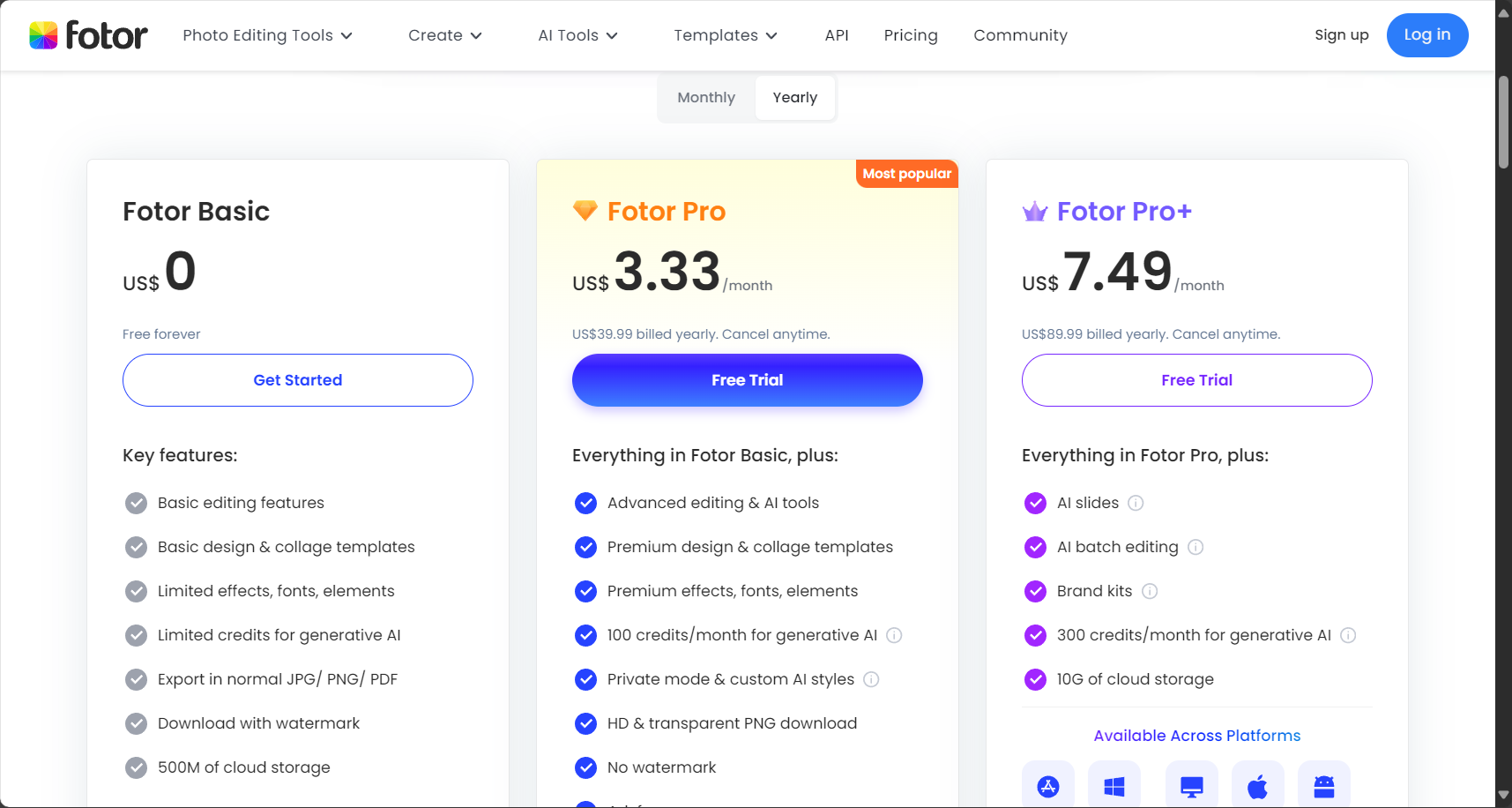The image size is (1512, 808).
Task: Click the Most popular badge
Action: [907, 174]
